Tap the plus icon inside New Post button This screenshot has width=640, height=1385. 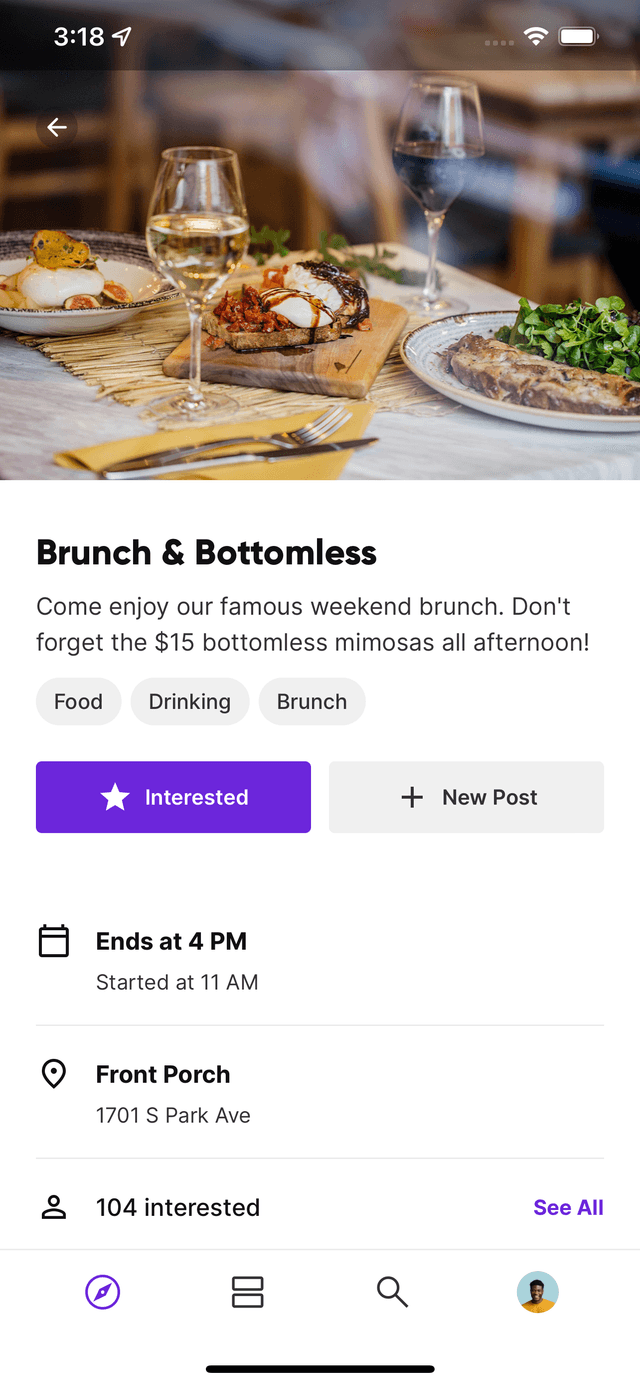point(411,797)
